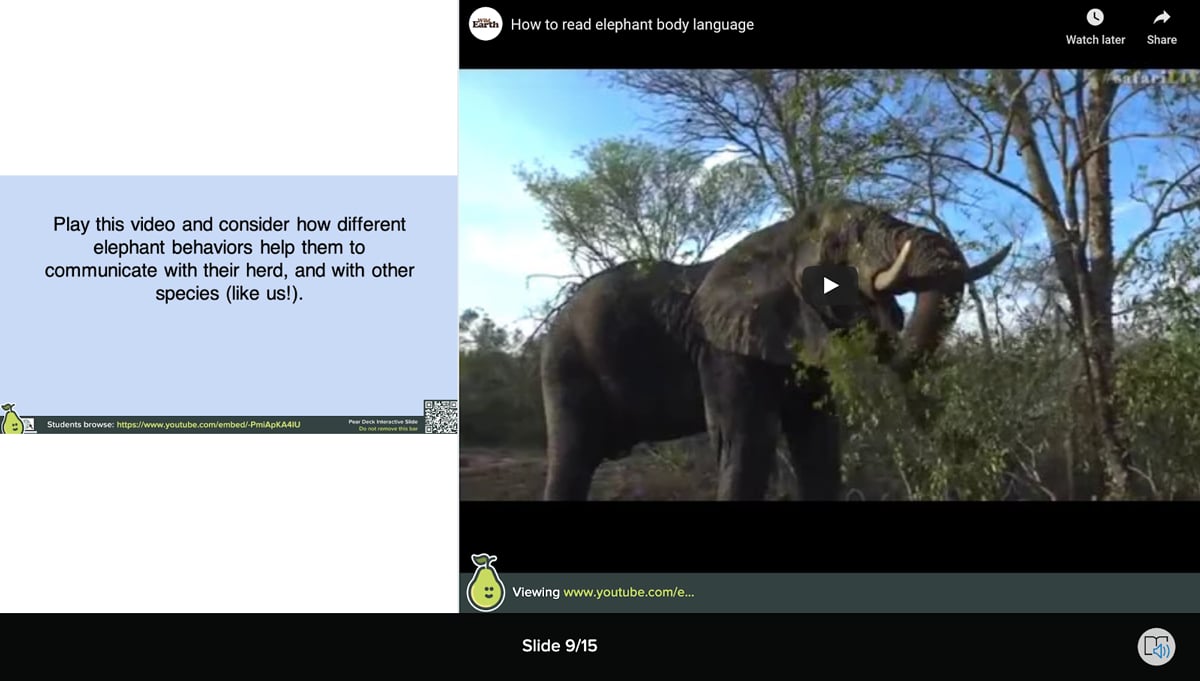Click the 'Viewing' label in bottom bar
Image resolution: width=1200 pixels, height=681 pixels.
point(536,592)
